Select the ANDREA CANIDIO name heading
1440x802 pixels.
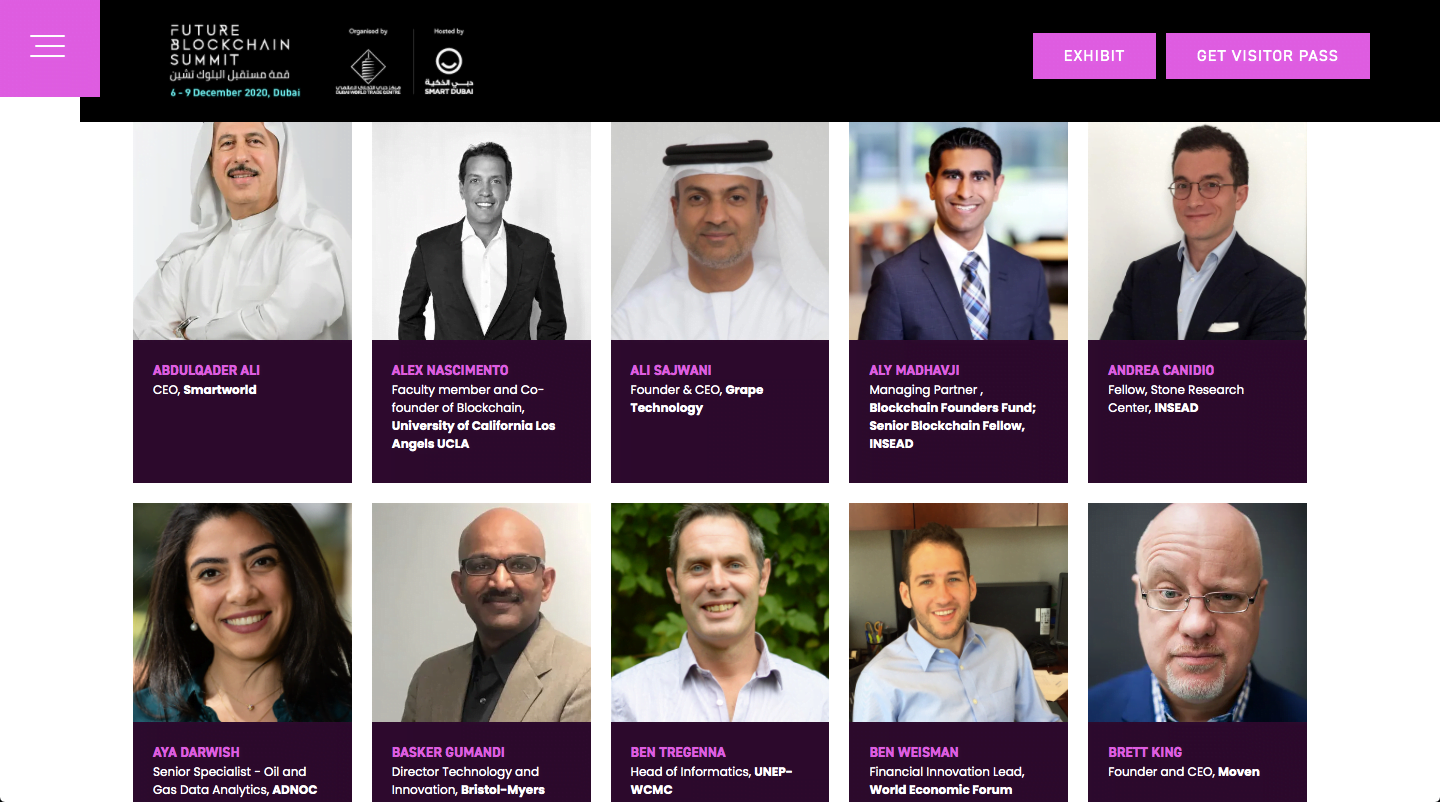click(1161, 370)
